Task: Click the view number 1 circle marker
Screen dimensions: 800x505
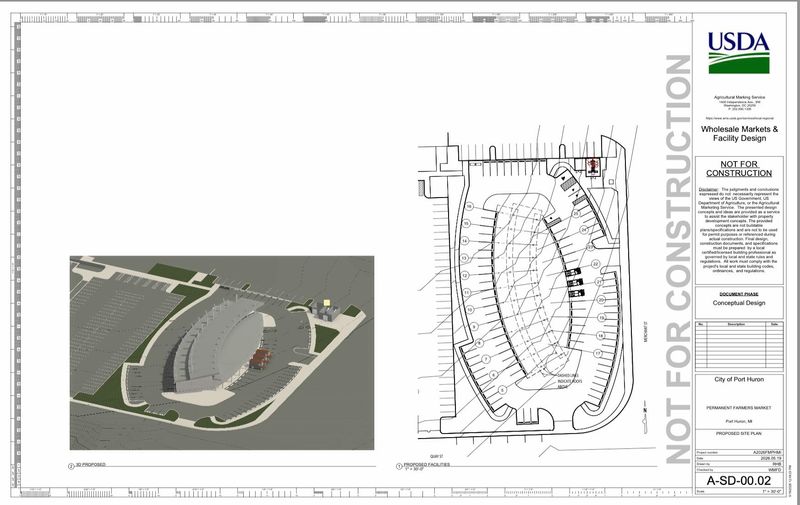Action: point(399,466)
